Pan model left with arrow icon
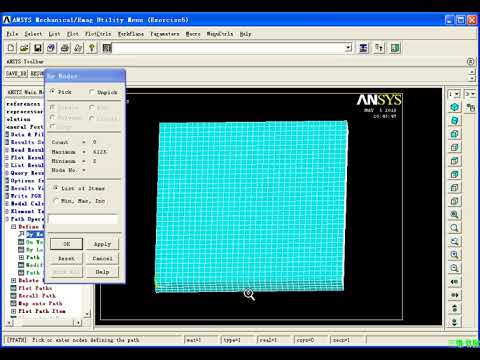This screenshot has width=480, height=360. tap(454, 282)
